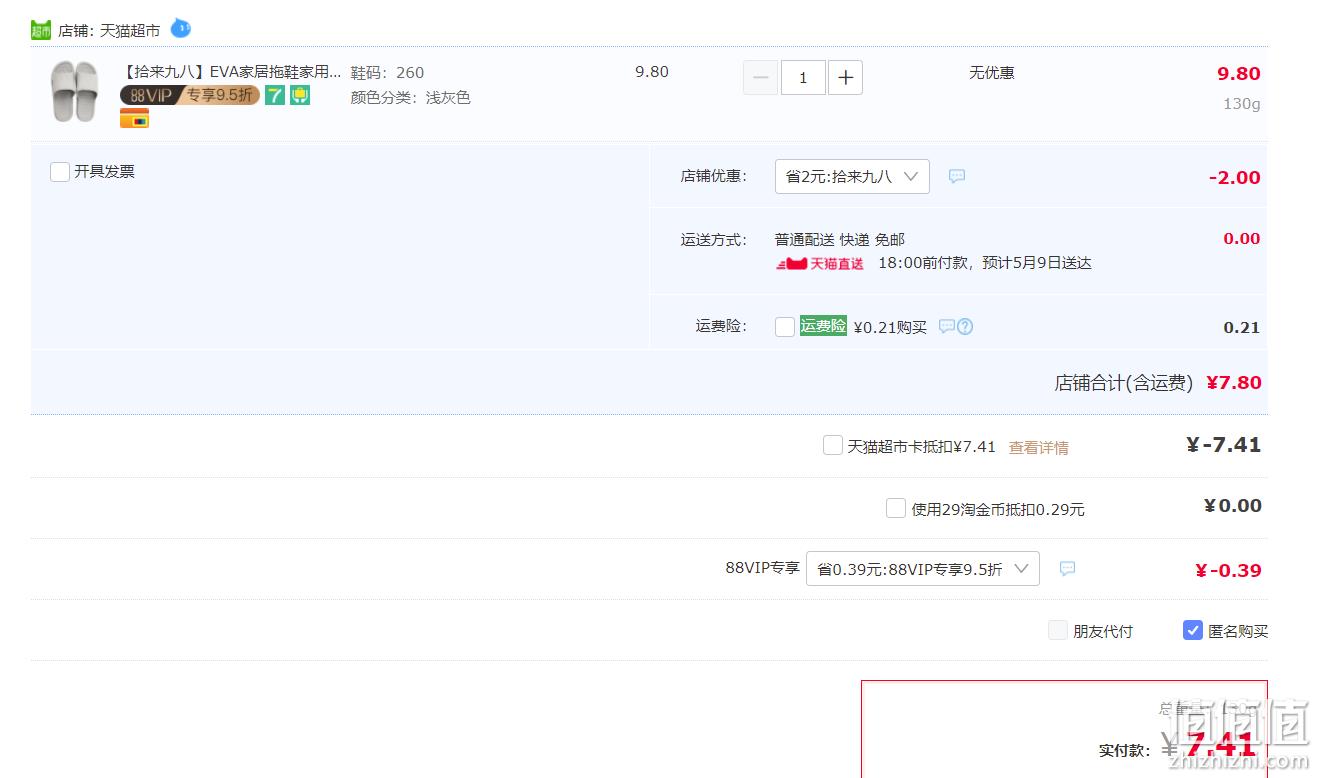Click the quantity input field showing 1

(x=803, y=77)
